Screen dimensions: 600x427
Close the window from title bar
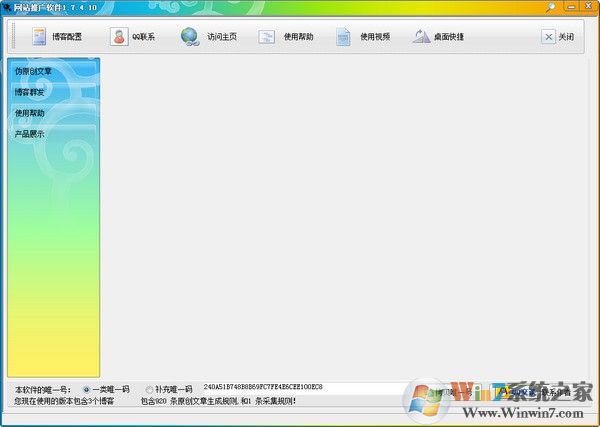point(589,6)
